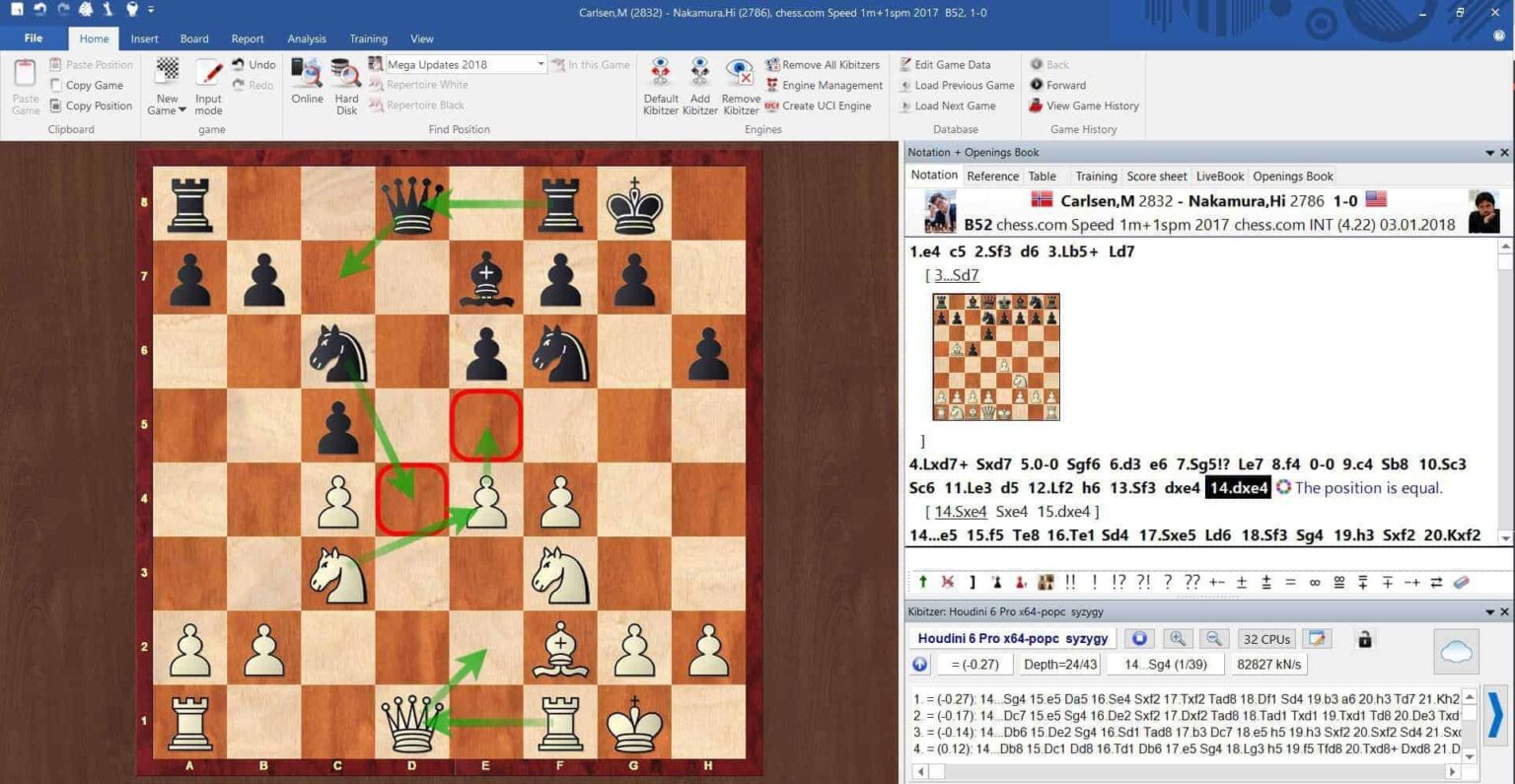Click Load Next Game in Database section

click(x=954, y=106)
